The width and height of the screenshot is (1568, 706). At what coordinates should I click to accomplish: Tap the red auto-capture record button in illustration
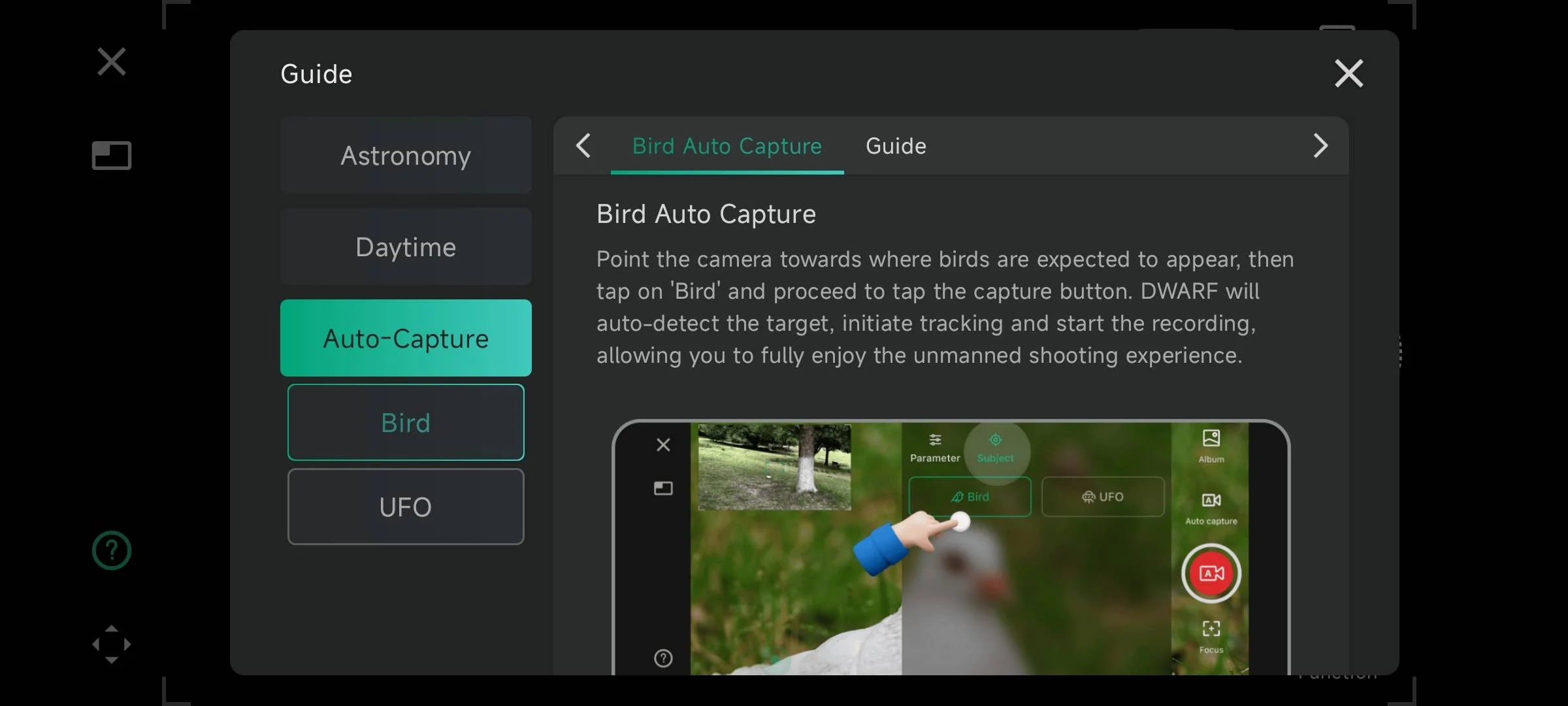(1211, 573)
